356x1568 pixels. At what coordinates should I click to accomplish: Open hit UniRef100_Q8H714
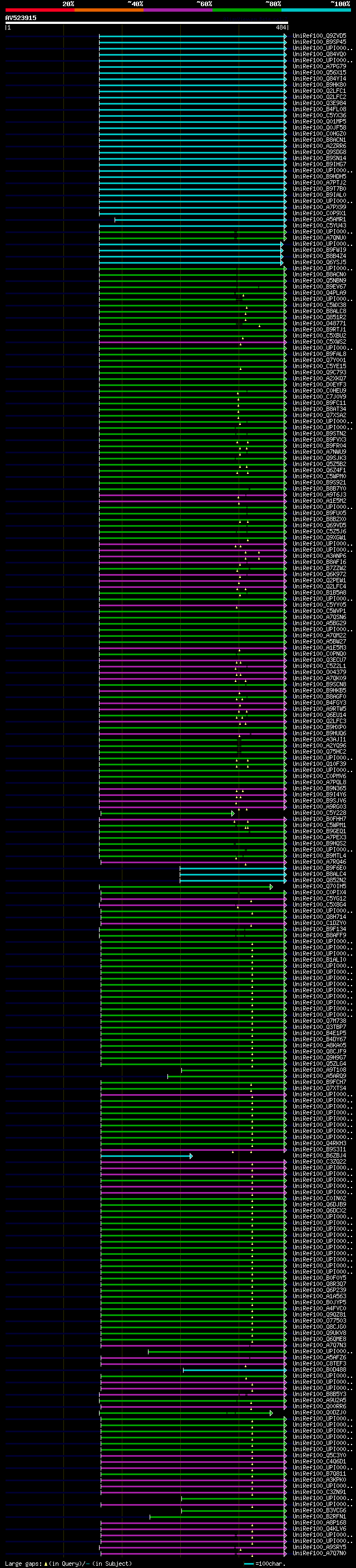click(319, 917)
